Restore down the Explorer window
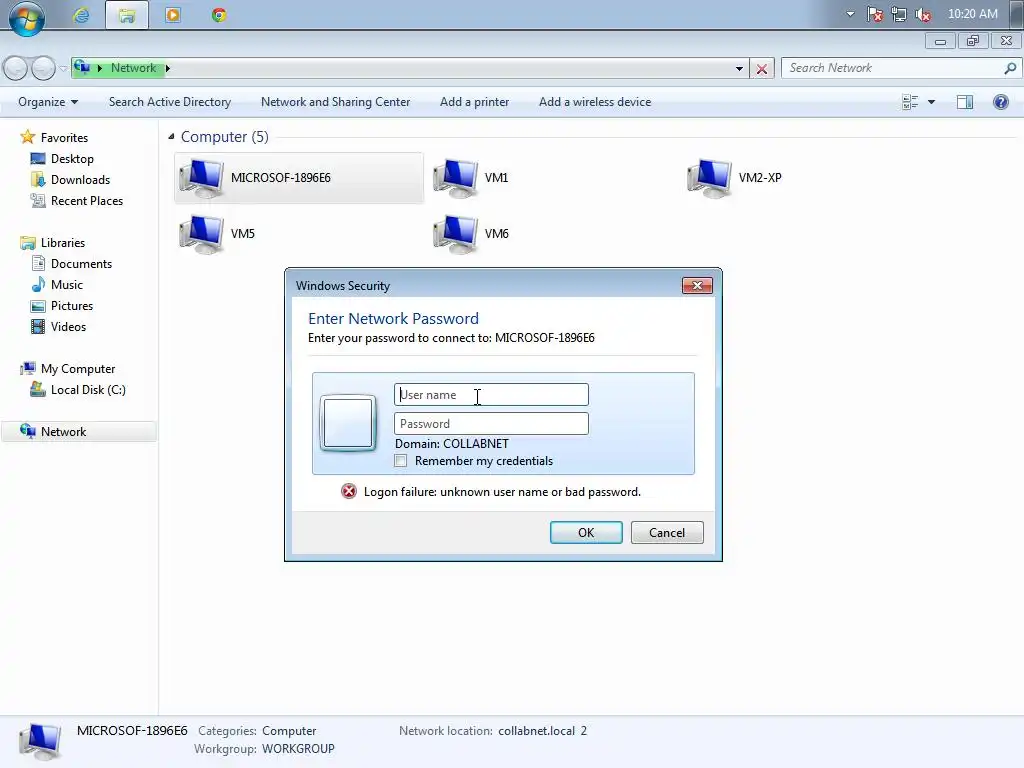1024x768 pixels. [x=973, y=40]
